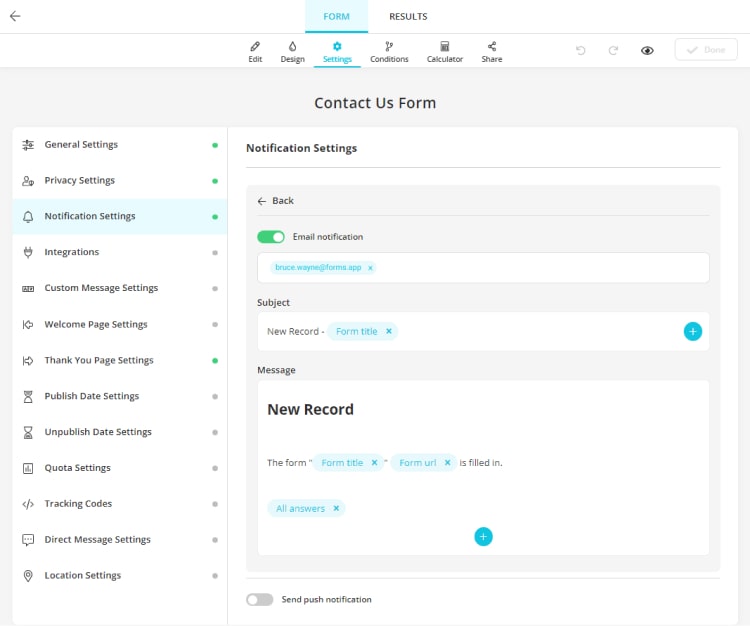Image resolution: width=750 pixels, height=626 pixels.
Task: Click the undo arrow icon
Action: click(x=581, y=50)
